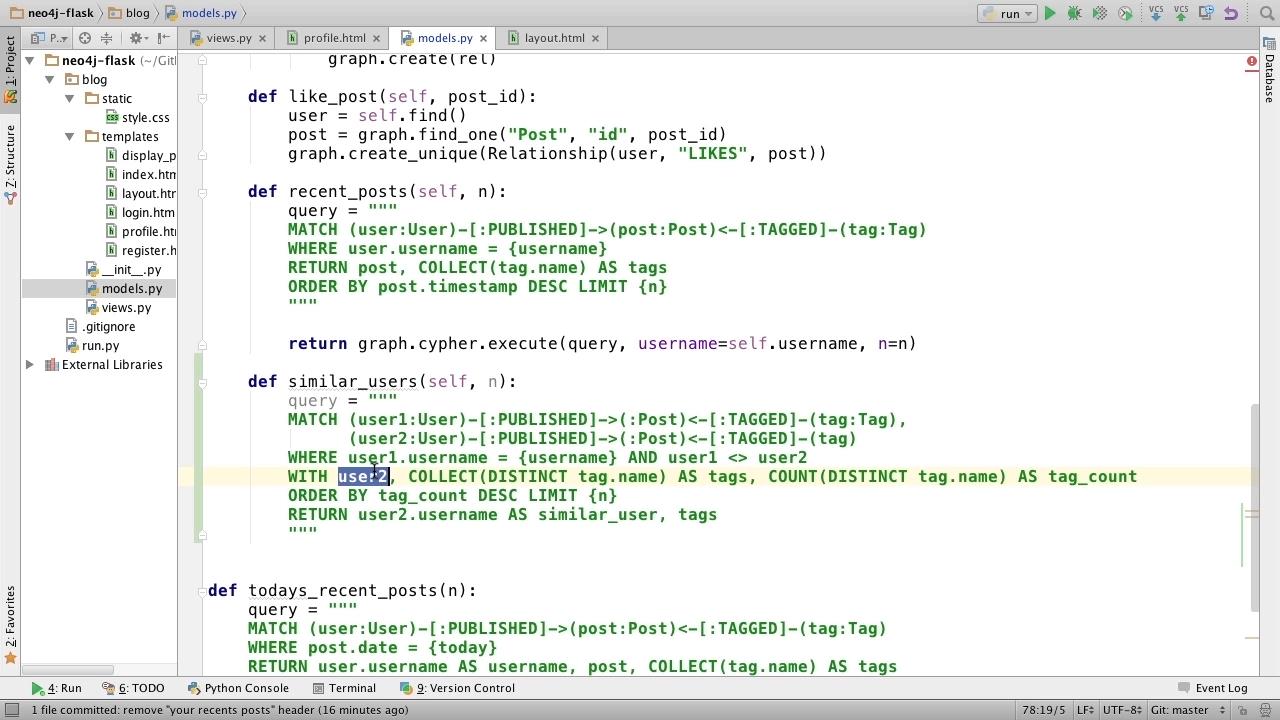Click blog breadcrumb in navigation bar

[x=128, y=13]
